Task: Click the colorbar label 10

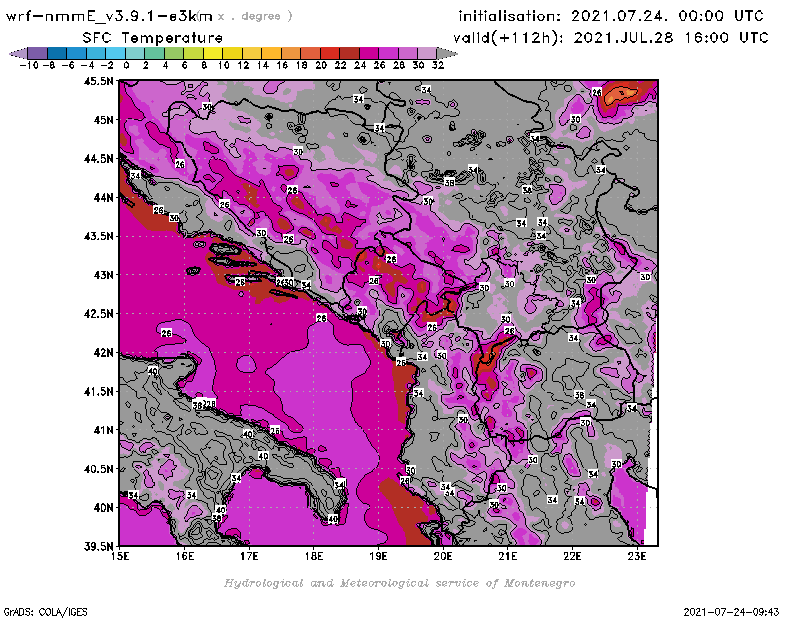Action: click(x=223, y=66)
